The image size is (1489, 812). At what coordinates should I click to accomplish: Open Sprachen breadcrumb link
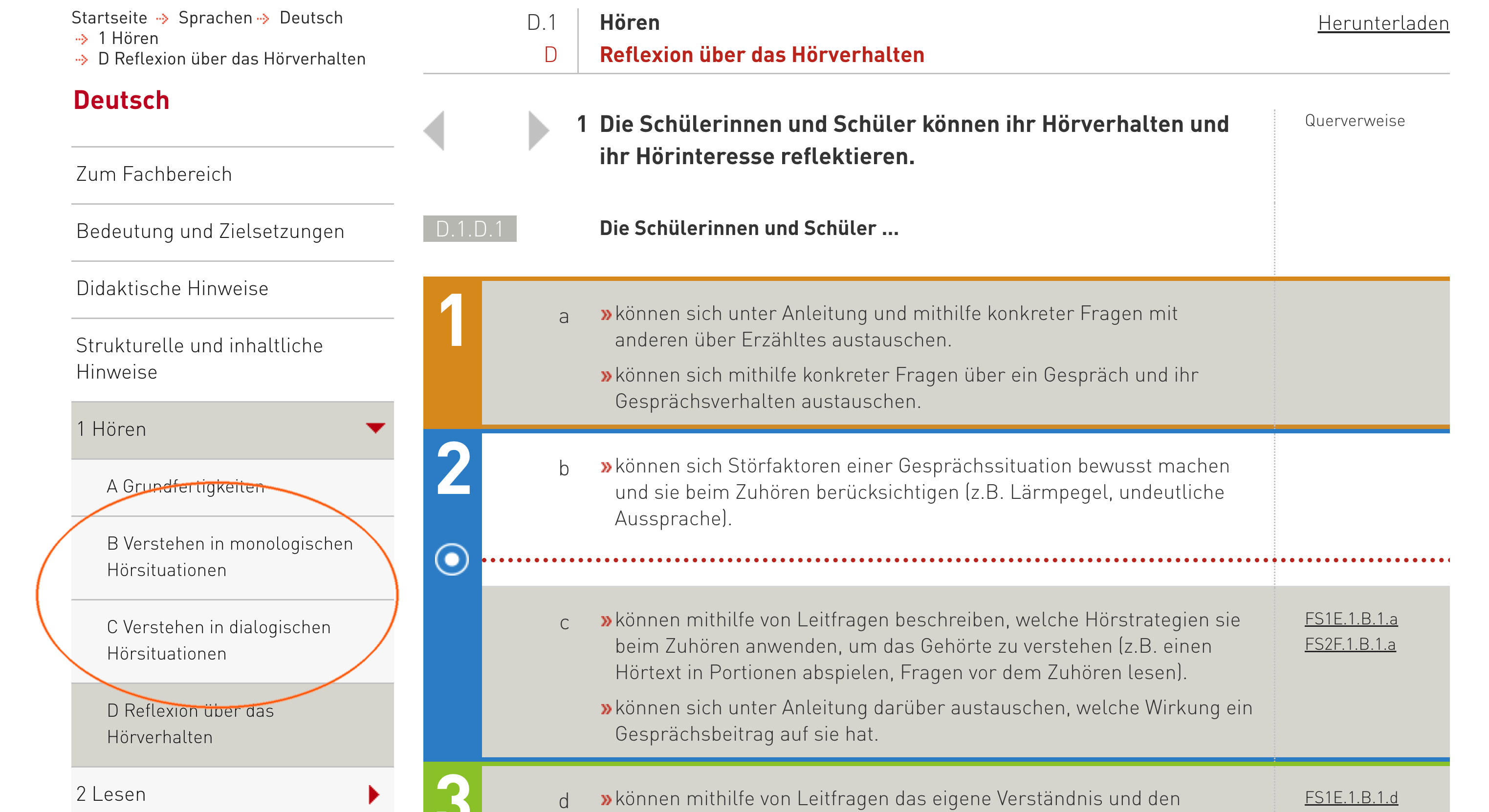[x=215, y=18]
